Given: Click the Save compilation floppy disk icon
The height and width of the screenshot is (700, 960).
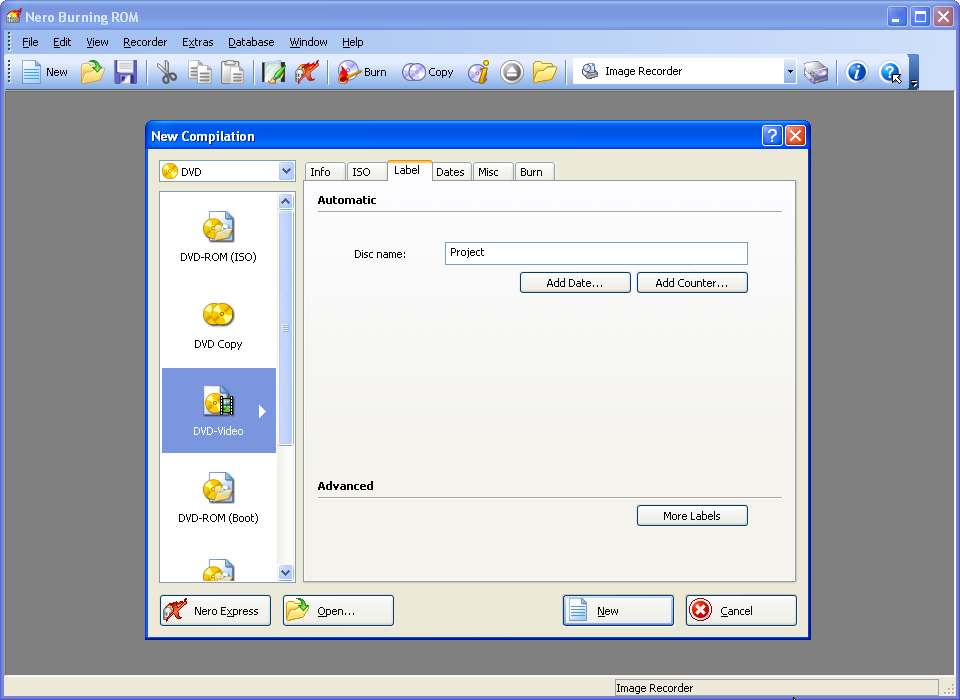Looking at the screenshot, I should pyautogui.click(x=125, y=72).
